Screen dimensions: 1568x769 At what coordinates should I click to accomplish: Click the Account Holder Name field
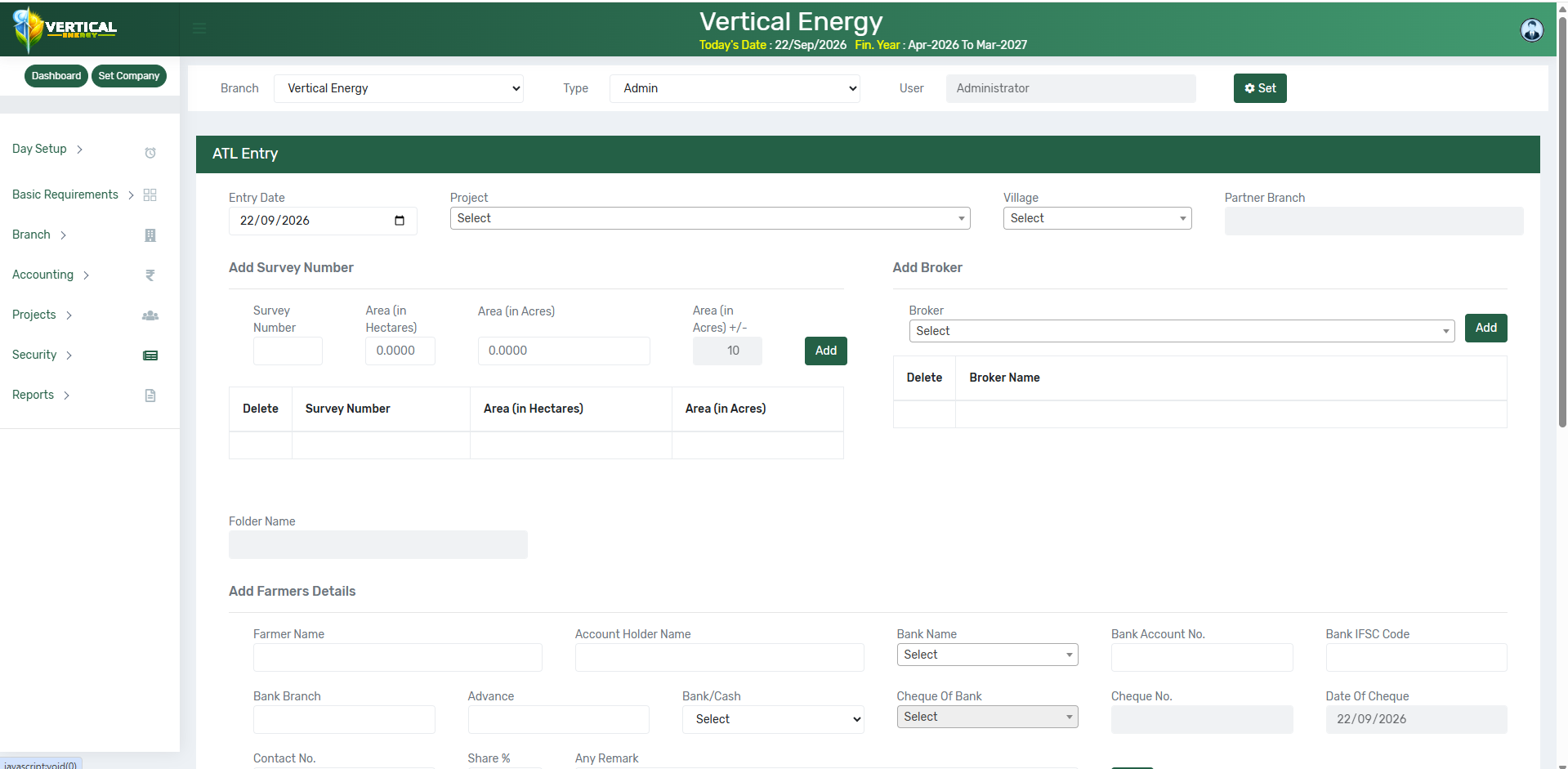pyautogui.click(x=720, y=658)
